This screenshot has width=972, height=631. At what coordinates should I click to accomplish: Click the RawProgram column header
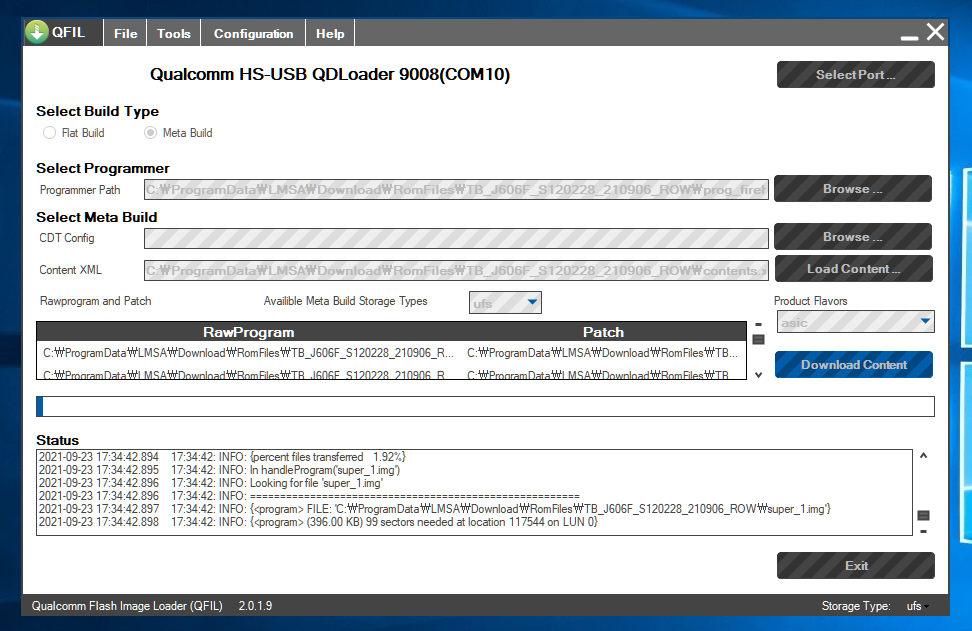(249, 332)
